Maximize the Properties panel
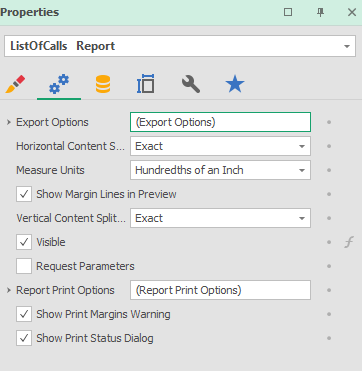Viewport: 362px width, 371px height. [288, 12]
